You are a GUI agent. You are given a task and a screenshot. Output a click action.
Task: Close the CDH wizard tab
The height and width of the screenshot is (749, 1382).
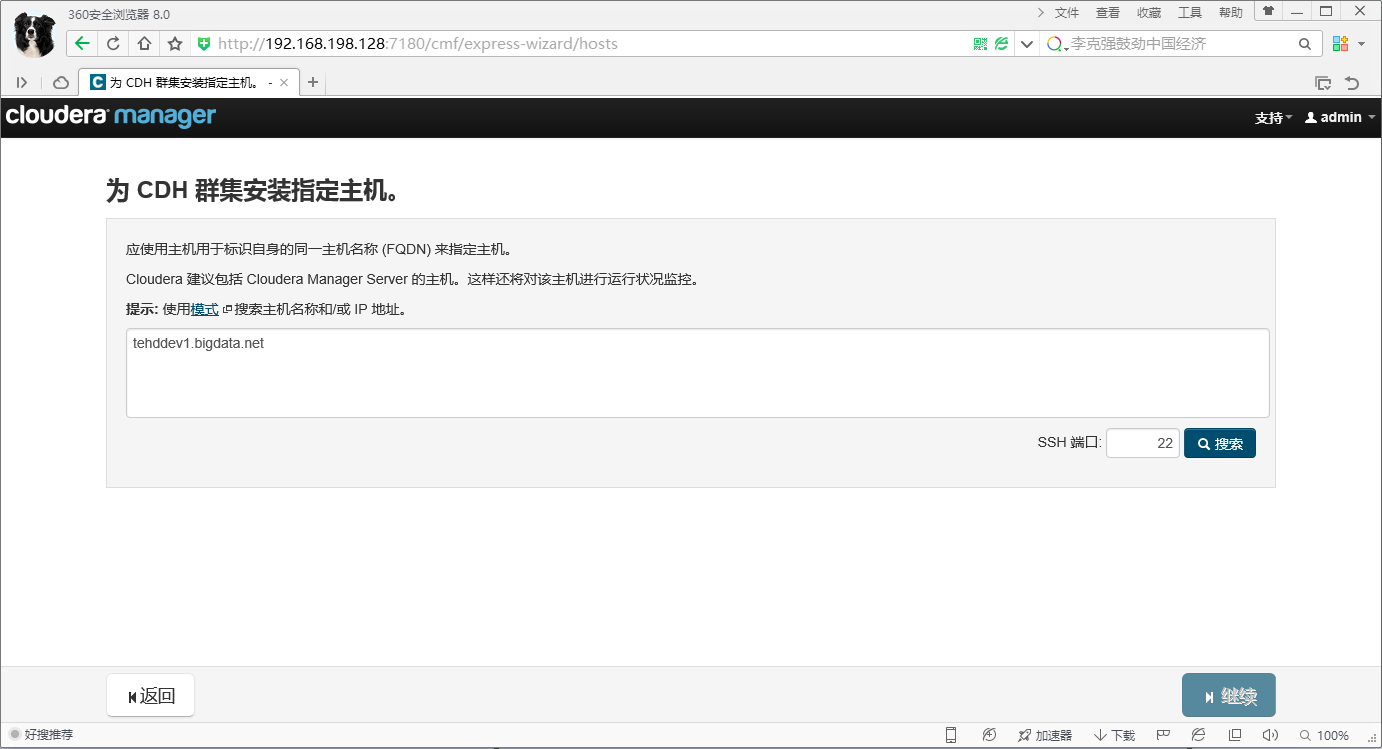point(284,83)
